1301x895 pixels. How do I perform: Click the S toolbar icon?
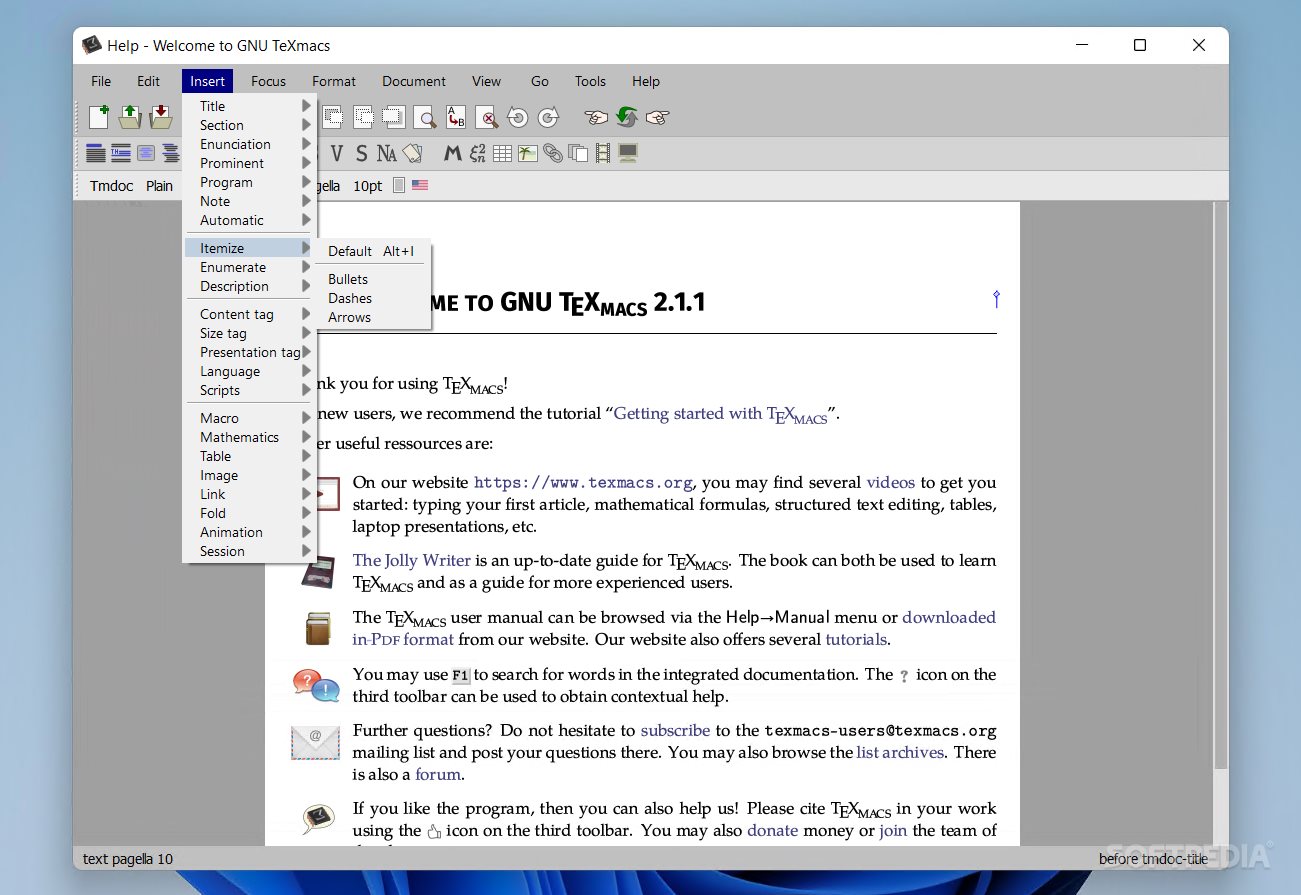pyautogui.click(x=361, y=153)
